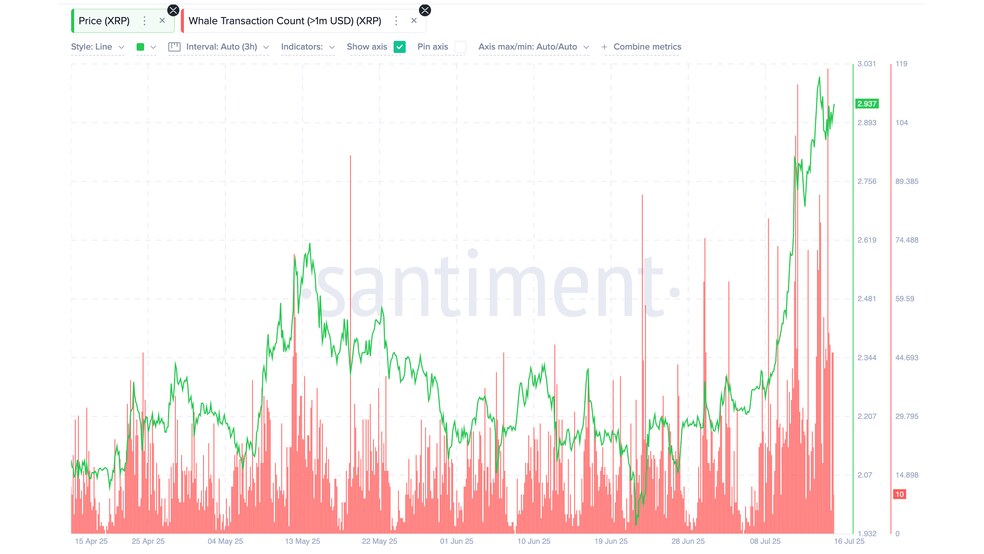Screen dimensions: 984x554
Task: Click the red 10 whale count label
Action: click(899, 494)
